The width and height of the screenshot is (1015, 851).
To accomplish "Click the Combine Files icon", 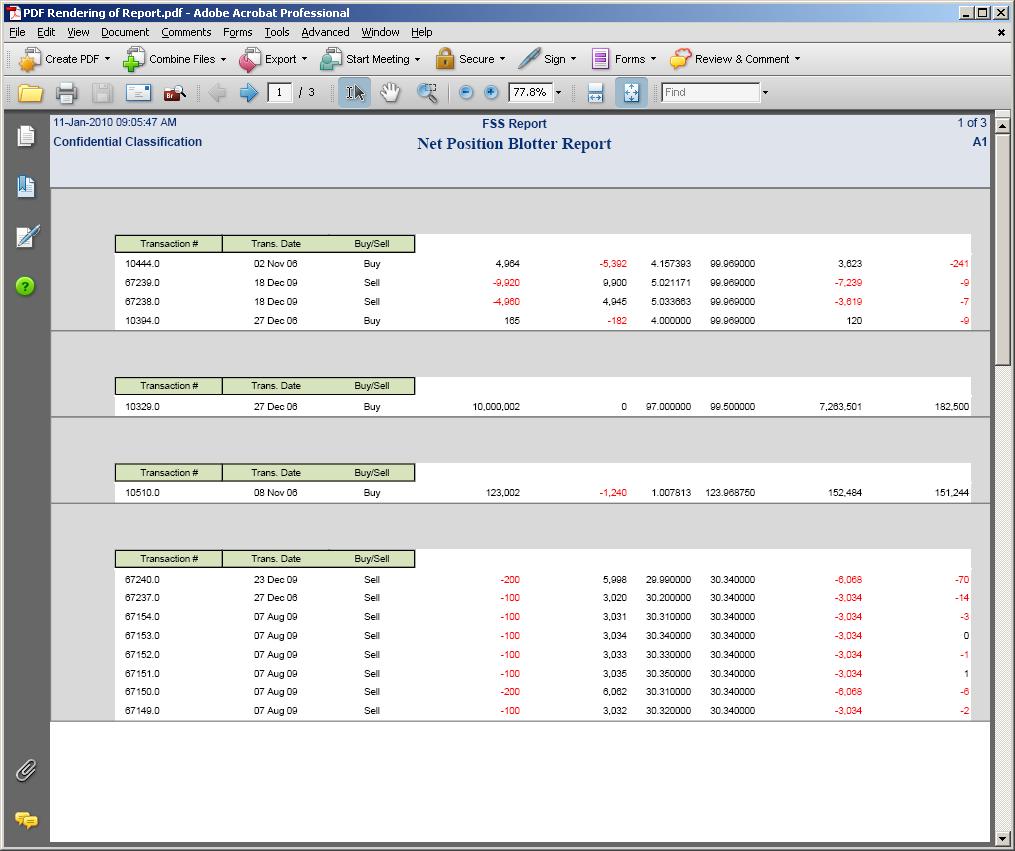I will 133,60.
